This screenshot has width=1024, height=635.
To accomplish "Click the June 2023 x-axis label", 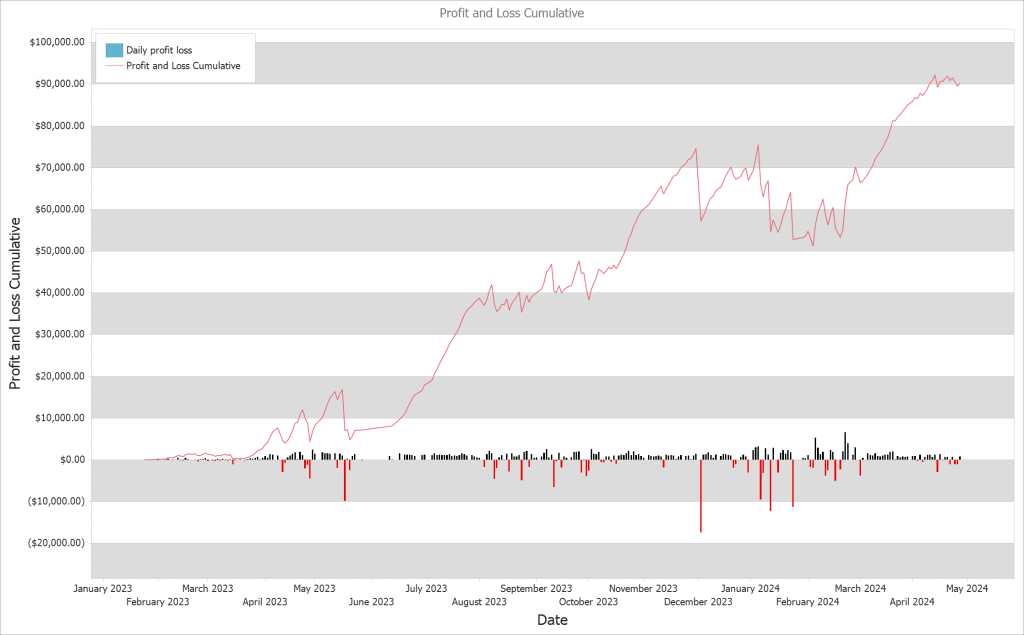I will click(x=370, y=601).
